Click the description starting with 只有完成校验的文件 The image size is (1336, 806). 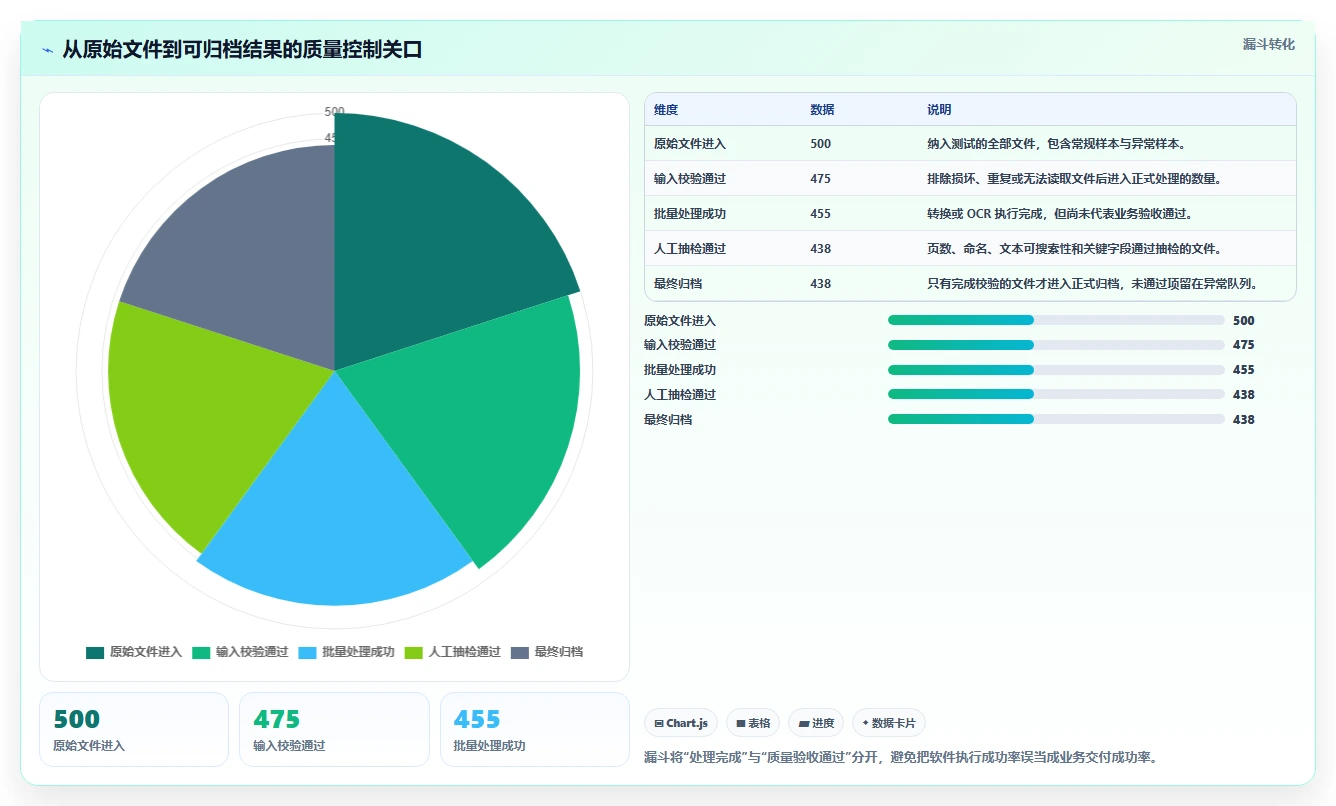pyautogui.click(x=1092, y=284)
